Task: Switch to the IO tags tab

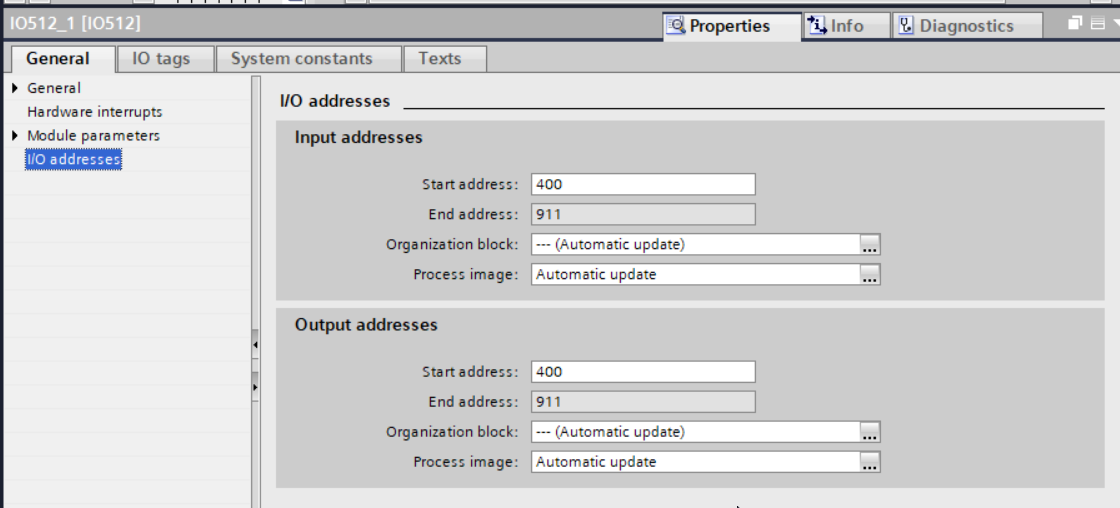Action: 166,59
